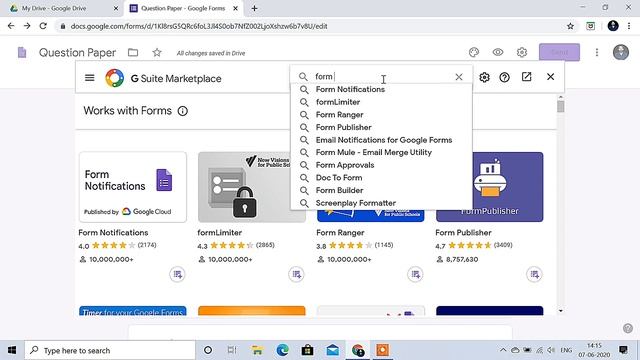Viewport: 640px width, 360px height.
Task: Launch Microsoft Edge from taskbar
Action: point(282,350)
